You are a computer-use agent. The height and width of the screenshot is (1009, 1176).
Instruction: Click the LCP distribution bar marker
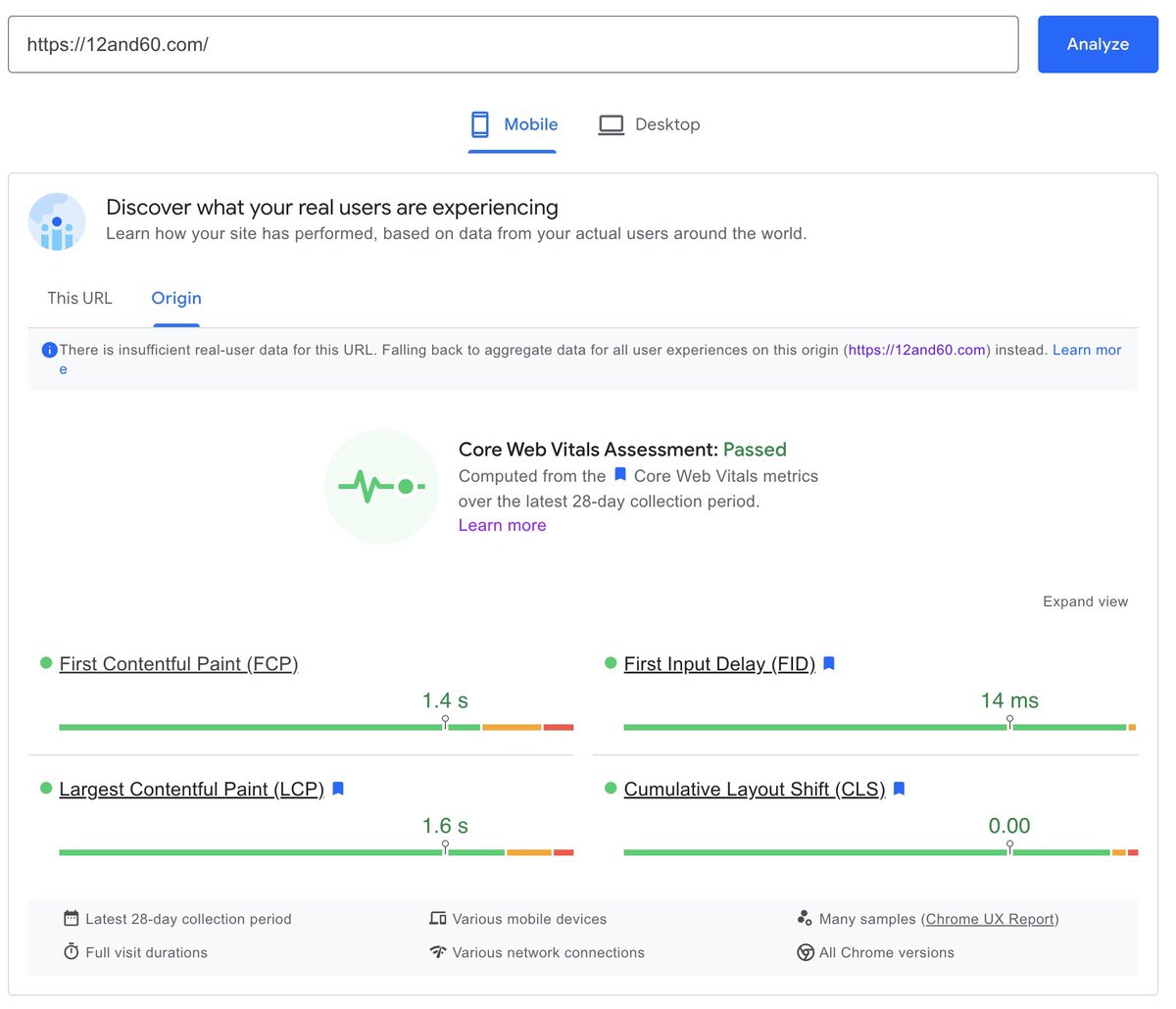446,848
